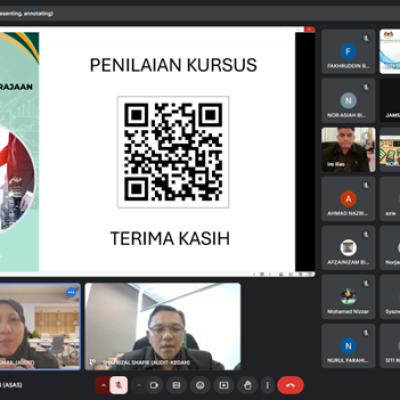The height and width of the screenshot is (400, 400).
Task: Click the muted mic icon on NURUL FARAHI tile
Action: tap(366, 333)
